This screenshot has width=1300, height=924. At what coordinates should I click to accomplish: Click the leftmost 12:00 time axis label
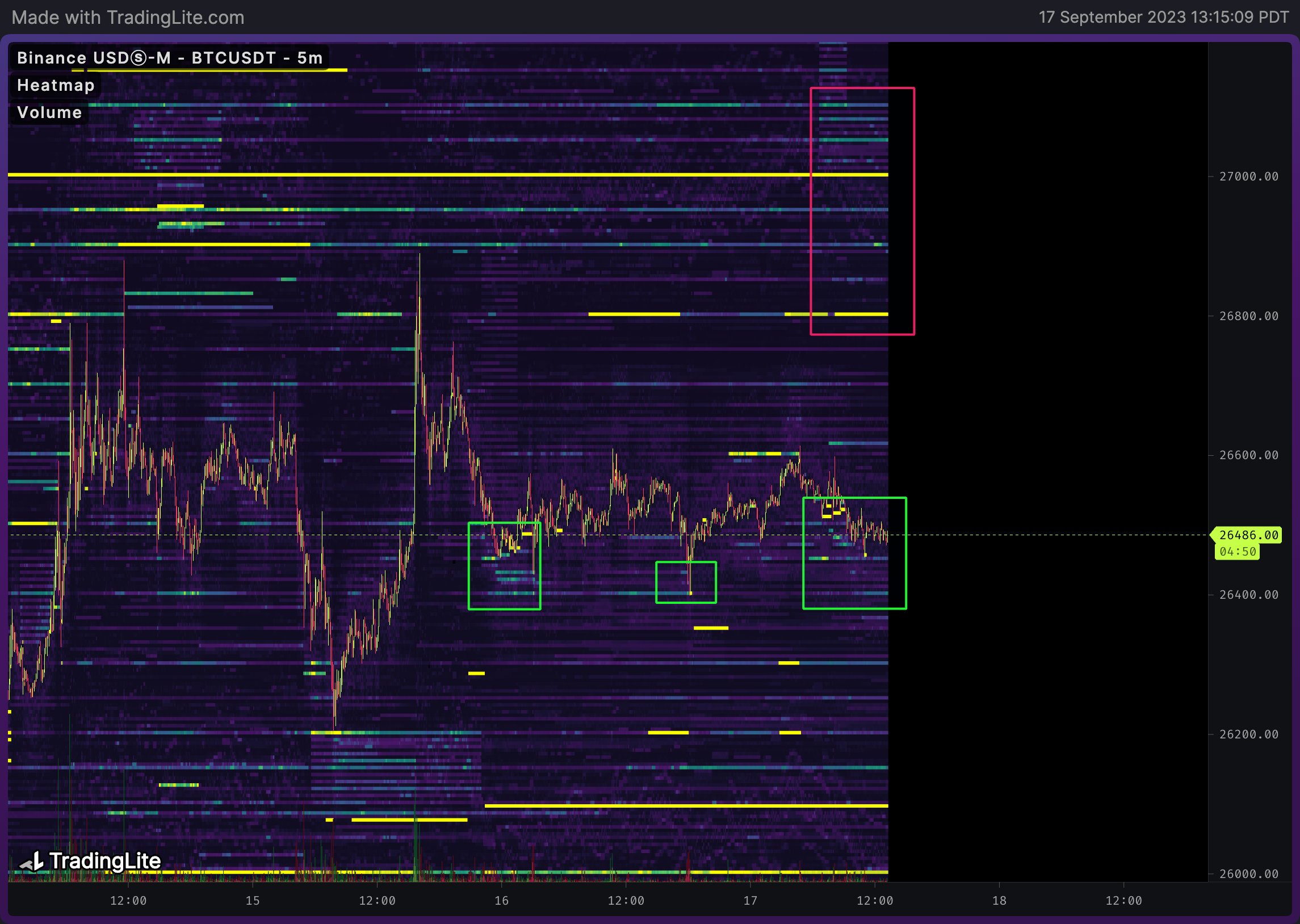pyautogui.click(x=128, y=901)
